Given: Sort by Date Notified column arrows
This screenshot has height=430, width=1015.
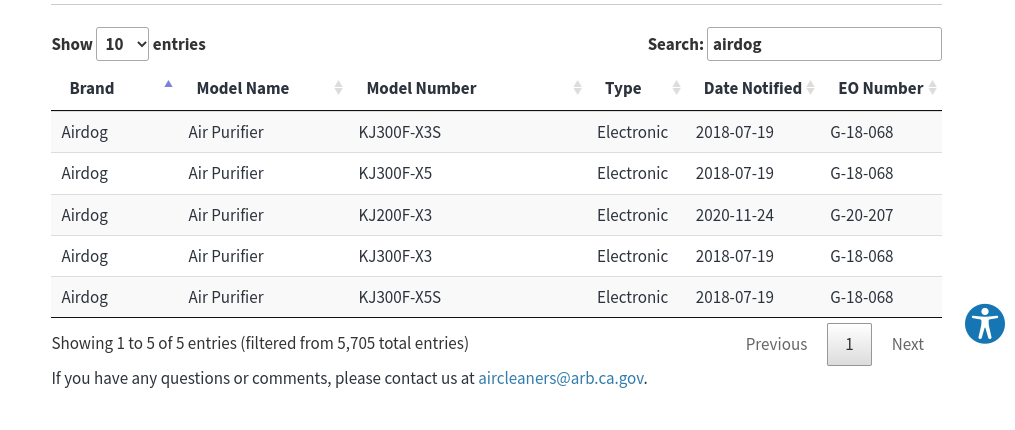Looking at the screenshot, I should click(x=810, y=88).
